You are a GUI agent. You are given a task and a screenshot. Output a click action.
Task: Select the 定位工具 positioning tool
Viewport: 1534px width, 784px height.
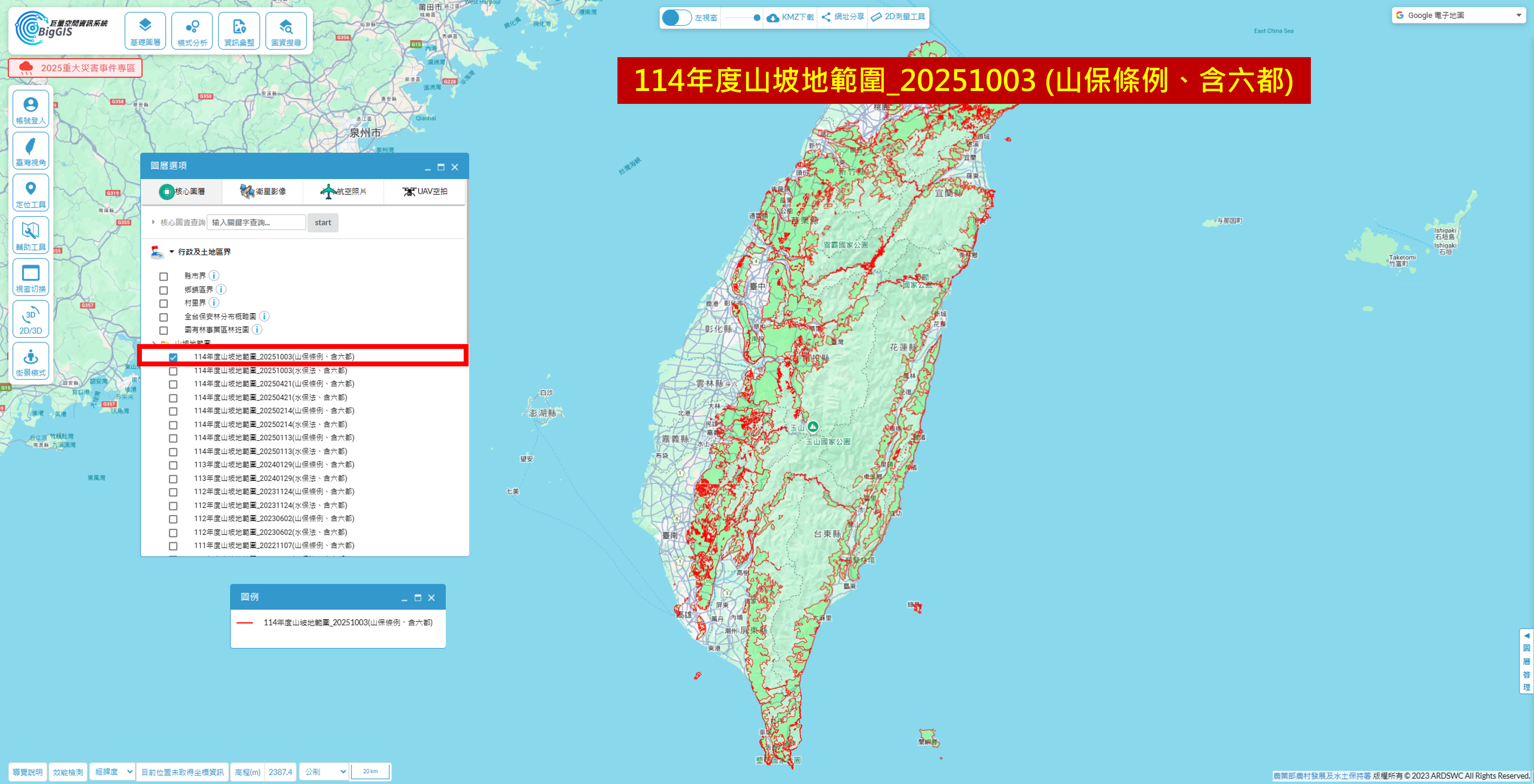(x=30, y=193)
